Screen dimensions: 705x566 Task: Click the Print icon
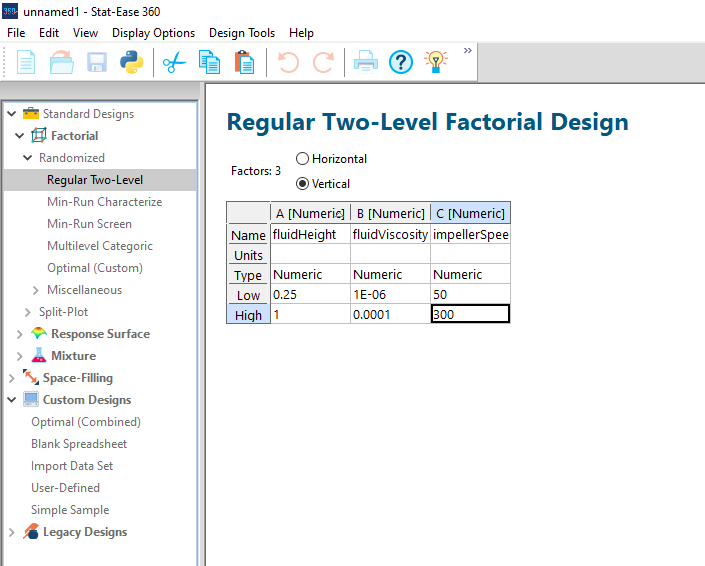(366, 62)
